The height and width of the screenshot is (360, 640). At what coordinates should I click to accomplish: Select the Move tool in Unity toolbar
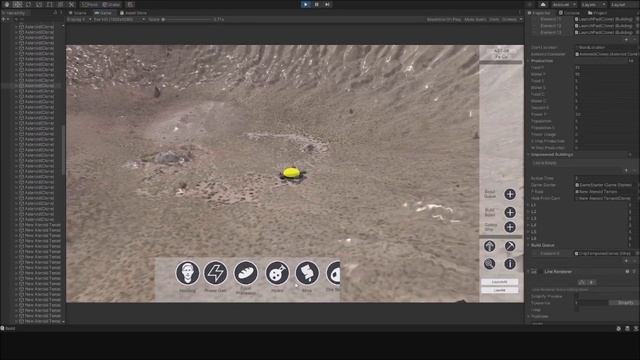(x=18, y=4)
